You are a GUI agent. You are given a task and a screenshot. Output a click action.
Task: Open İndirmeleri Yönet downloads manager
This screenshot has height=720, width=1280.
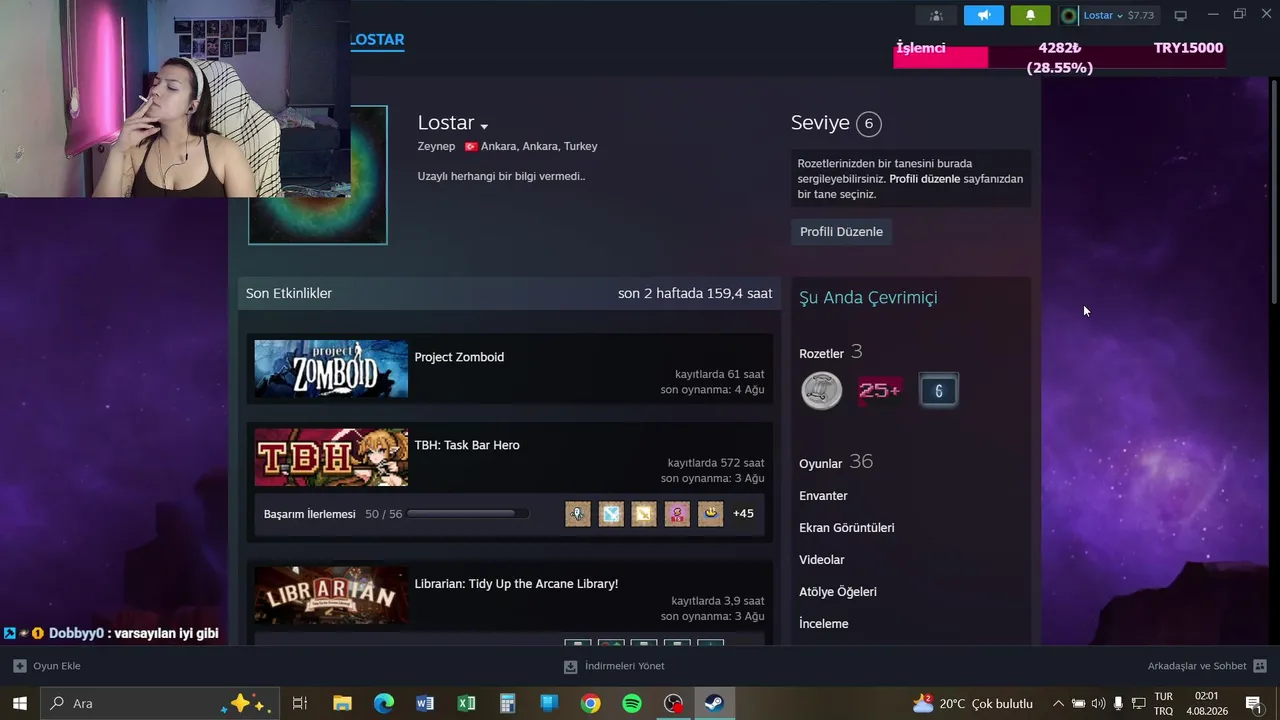(614, 666)
